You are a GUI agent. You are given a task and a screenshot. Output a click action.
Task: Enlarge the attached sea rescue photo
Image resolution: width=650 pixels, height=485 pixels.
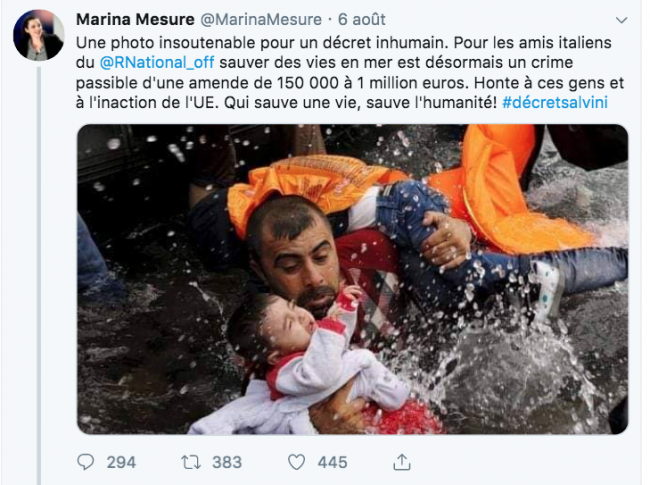[352, 279]
